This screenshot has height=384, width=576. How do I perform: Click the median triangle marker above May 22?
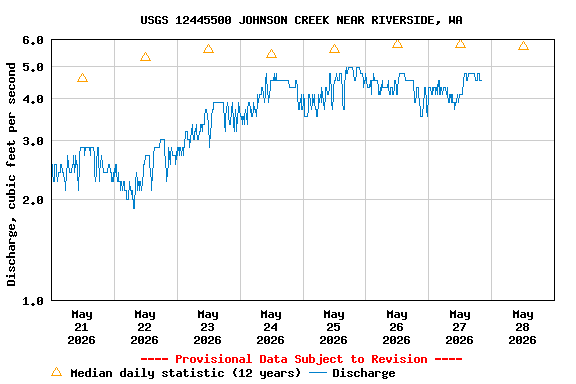[145, 57]
